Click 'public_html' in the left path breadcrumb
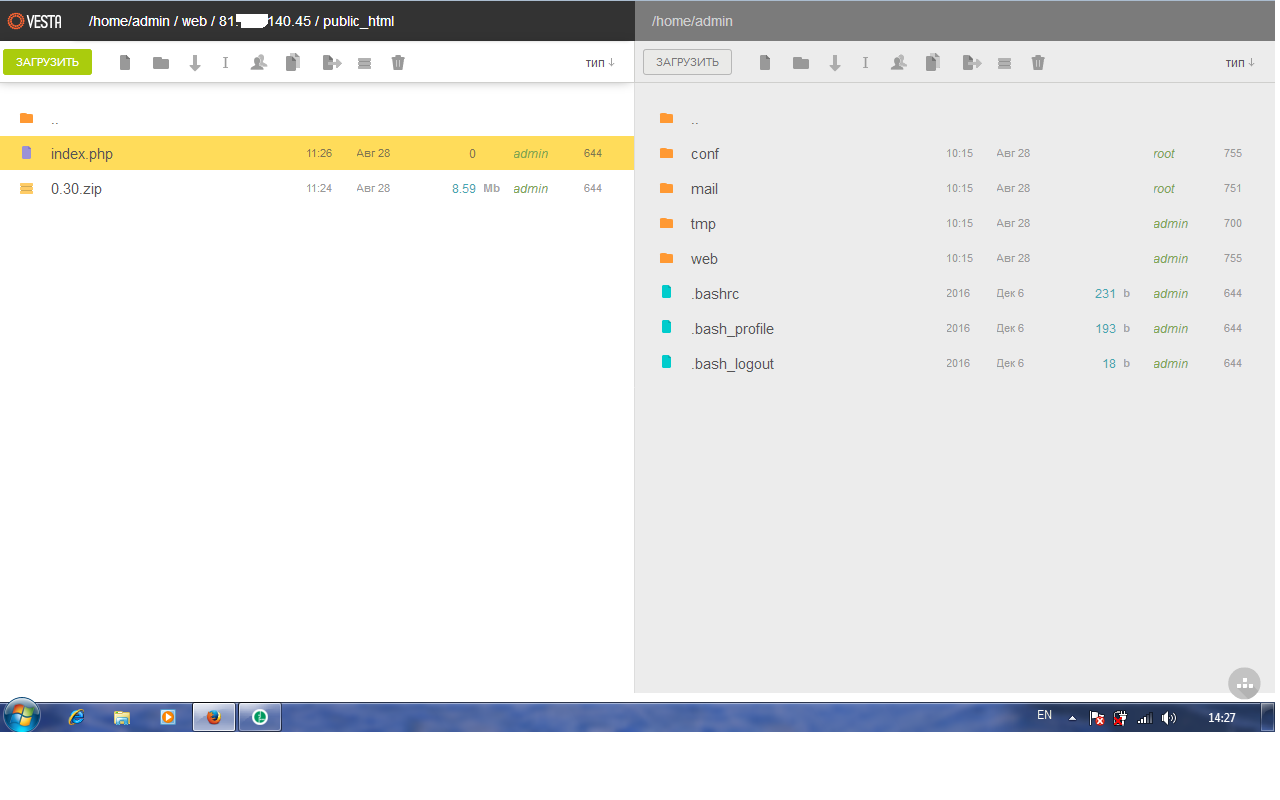Image resolution: width=1280 pixels, height=800 pixels. [359, 21]
